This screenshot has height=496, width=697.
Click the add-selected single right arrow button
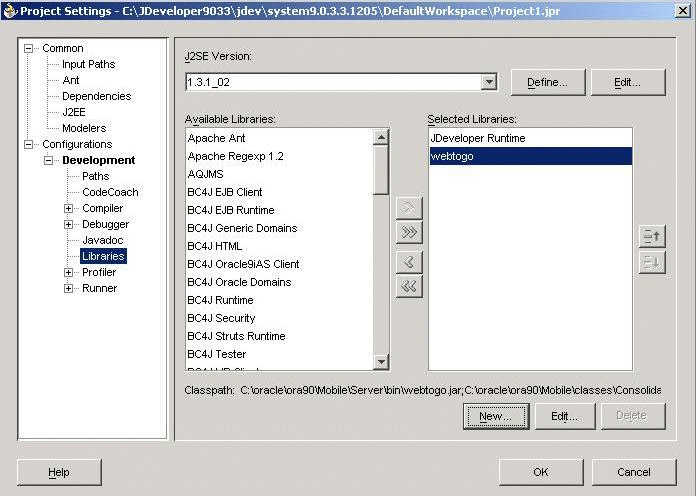409,208
